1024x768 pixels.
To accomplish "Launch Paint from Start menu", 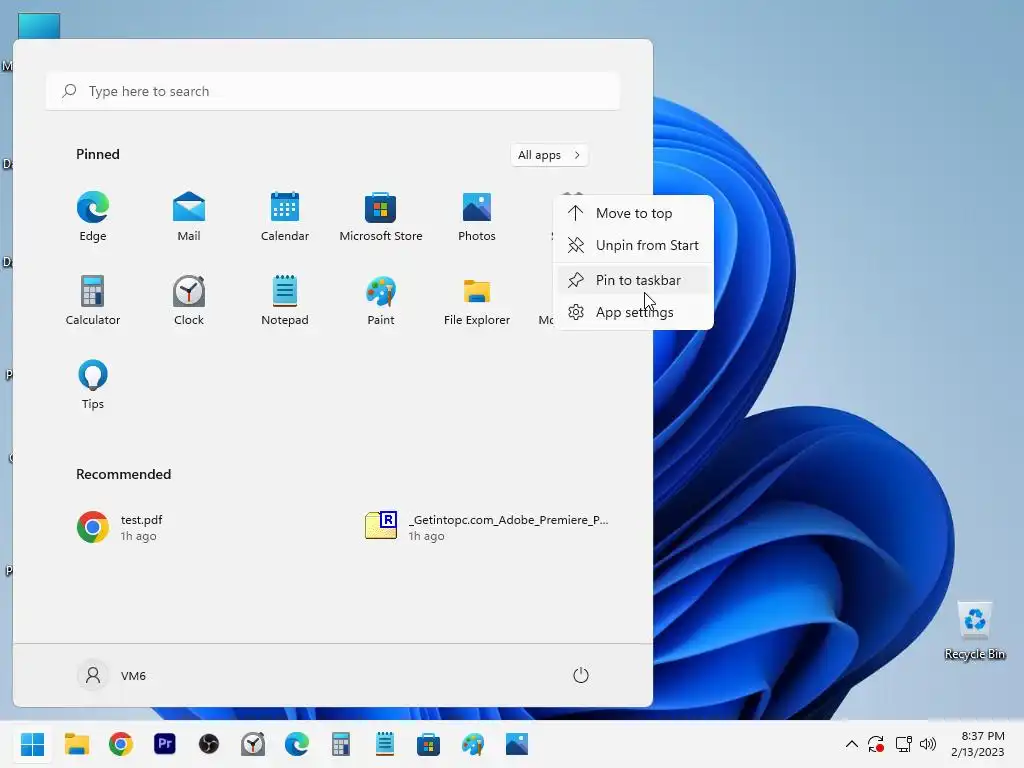I will coord(381,300).
